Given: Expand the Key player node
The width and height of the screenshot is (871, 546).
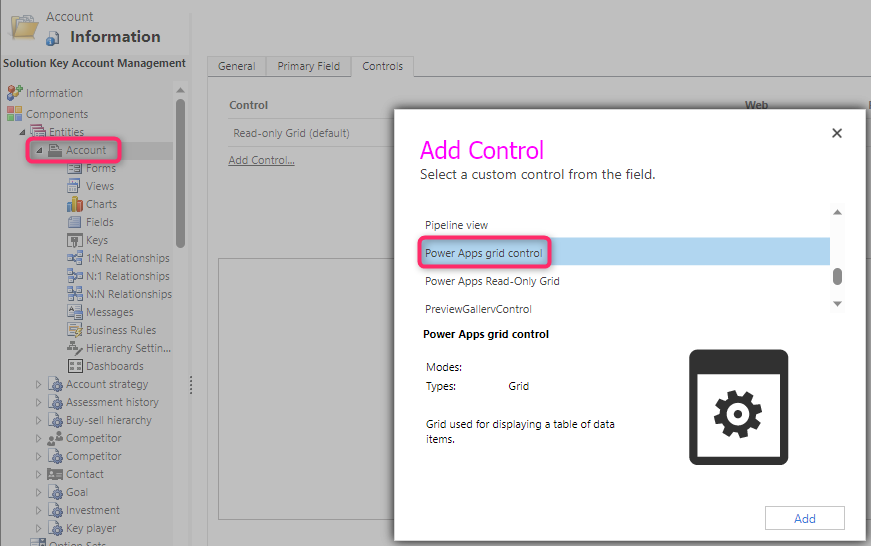Looking at the screenshot, I should pyautogui.click(x=38, y=528).
